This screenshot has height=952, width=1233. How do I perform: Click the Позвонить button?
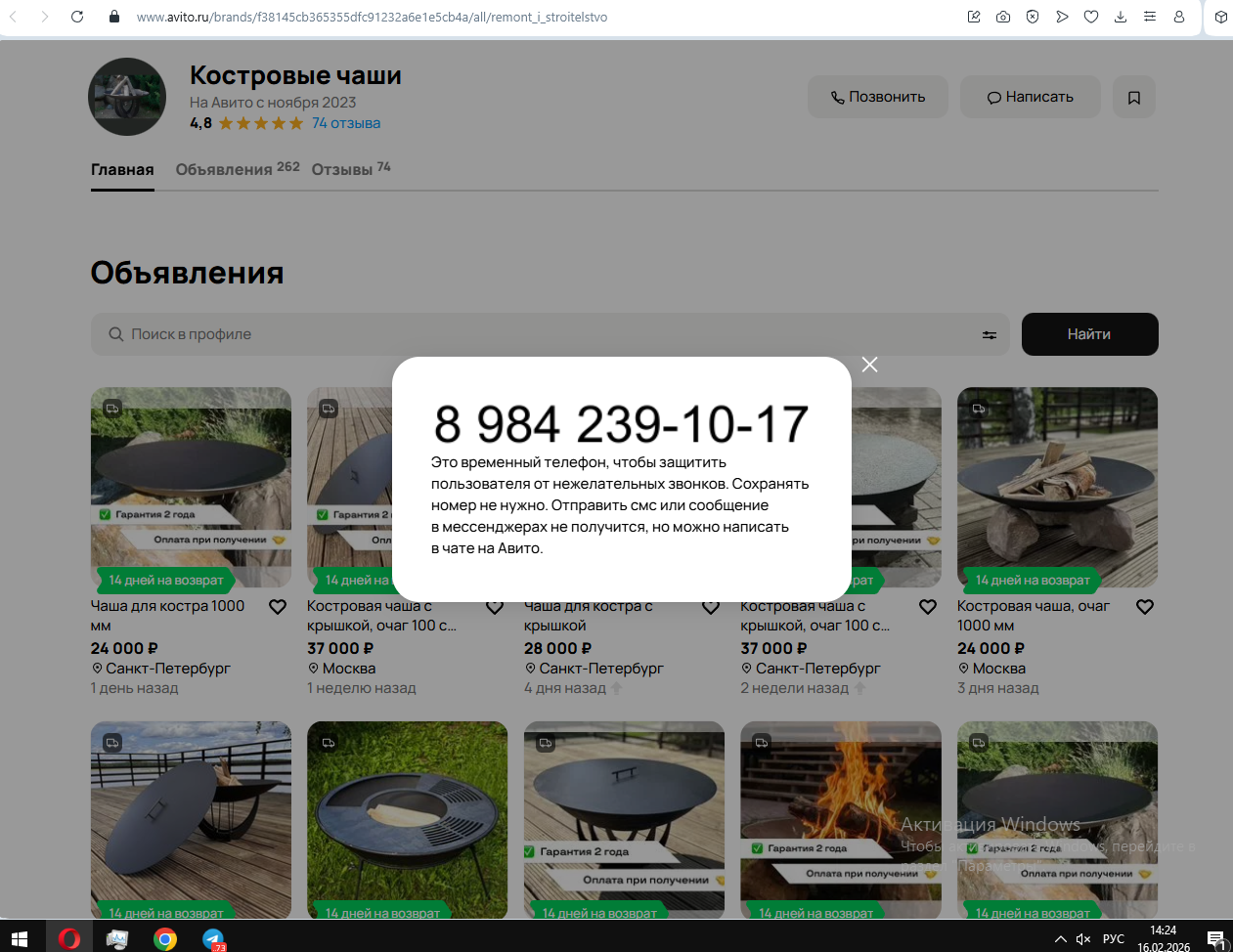coord(878,97)
